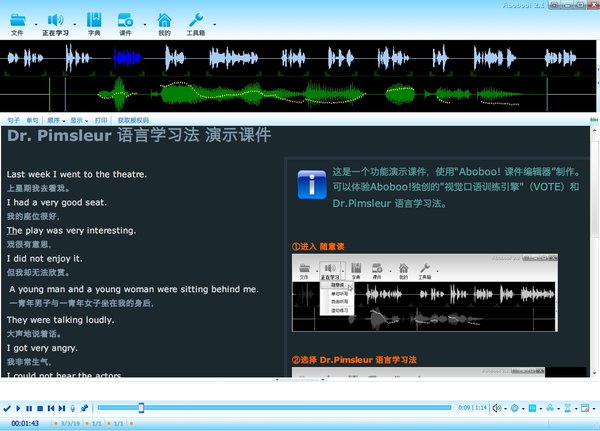Click the translation 我的座位很好。

[x=33, y=216]
